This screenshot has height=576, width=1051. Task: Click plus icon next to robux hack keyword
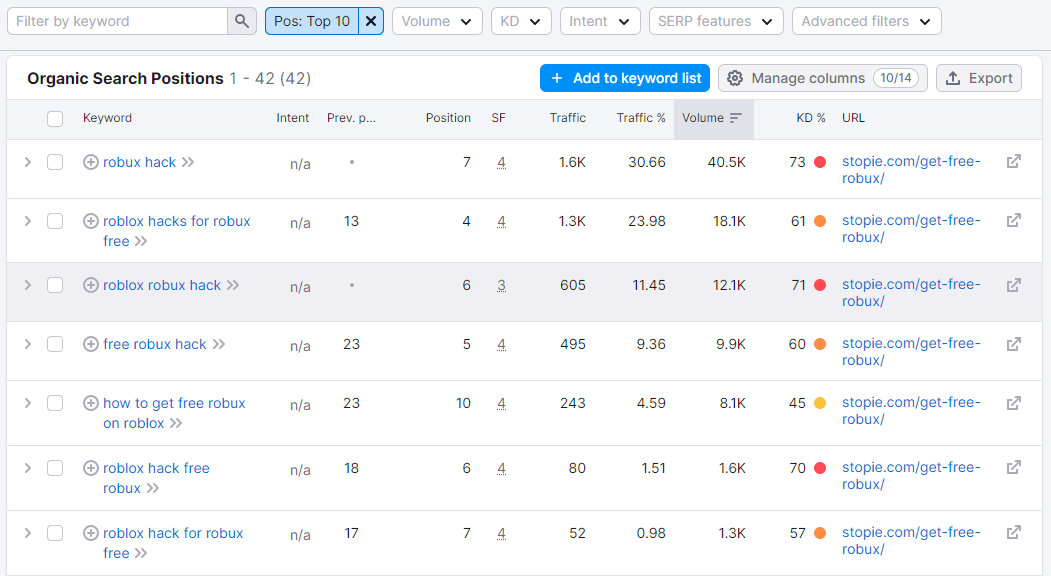pyautogui.click(x=91, y=162)
